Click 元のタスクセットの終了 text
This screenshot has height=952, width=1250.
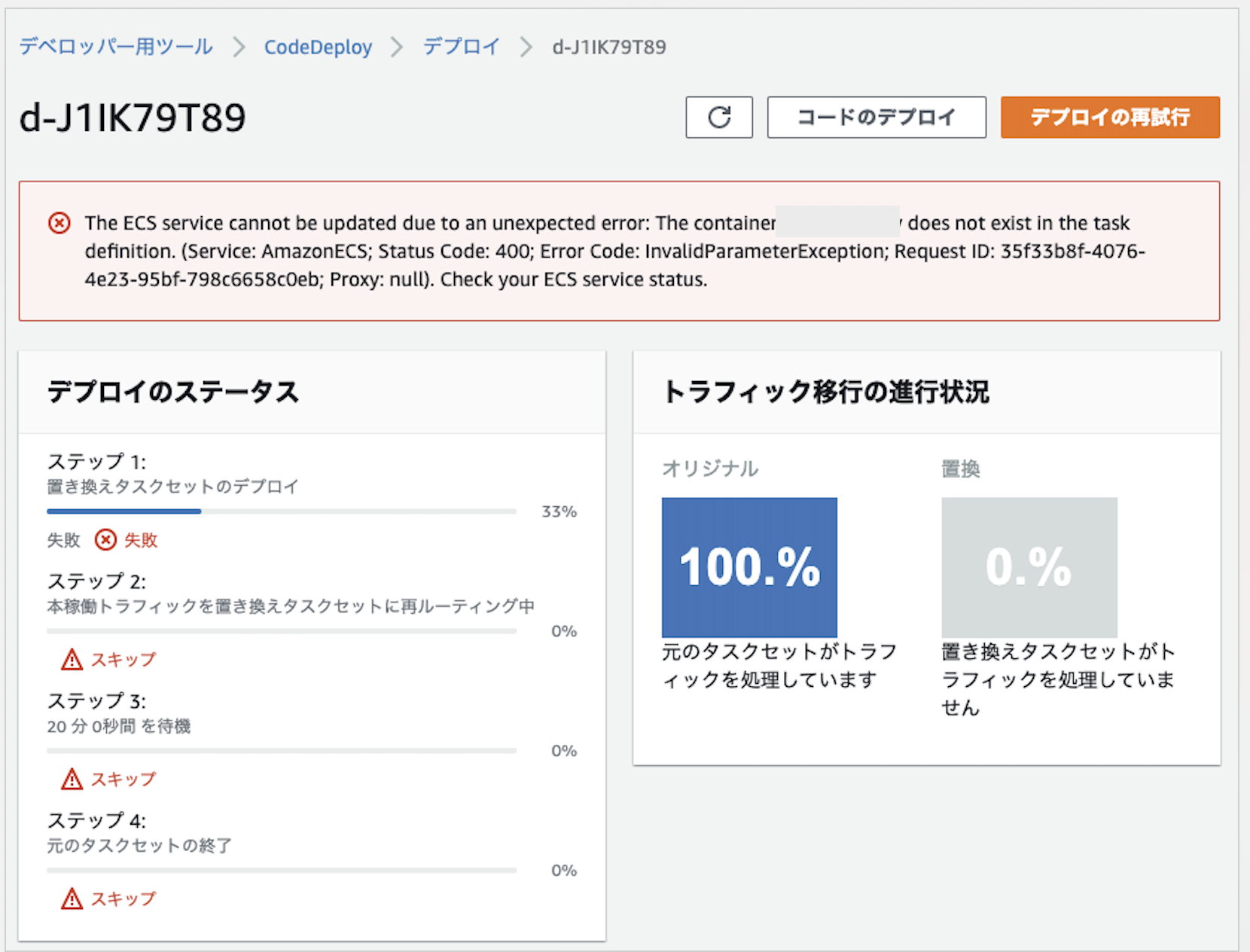coord(139,846)
